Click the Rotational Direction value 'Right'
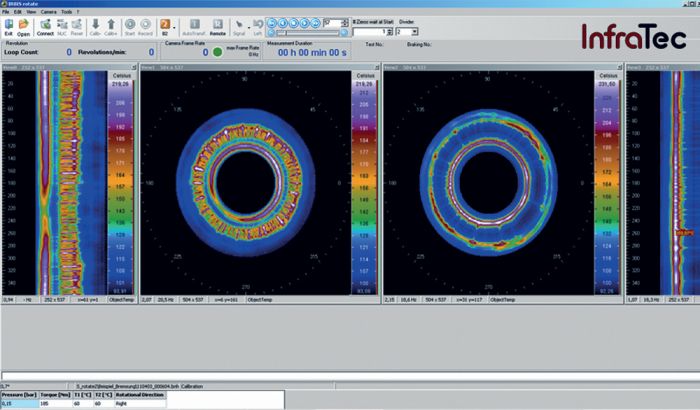 tap(140, 403)
